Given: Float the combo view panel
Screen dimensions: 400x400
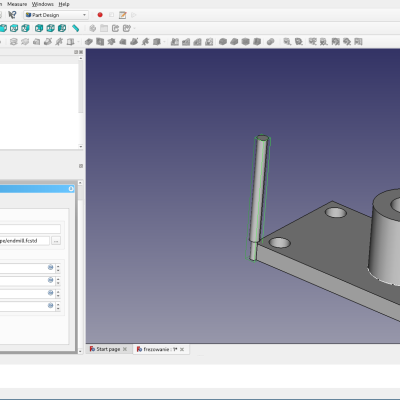Looking at the screenshot, I should click(x=76, y=52).
